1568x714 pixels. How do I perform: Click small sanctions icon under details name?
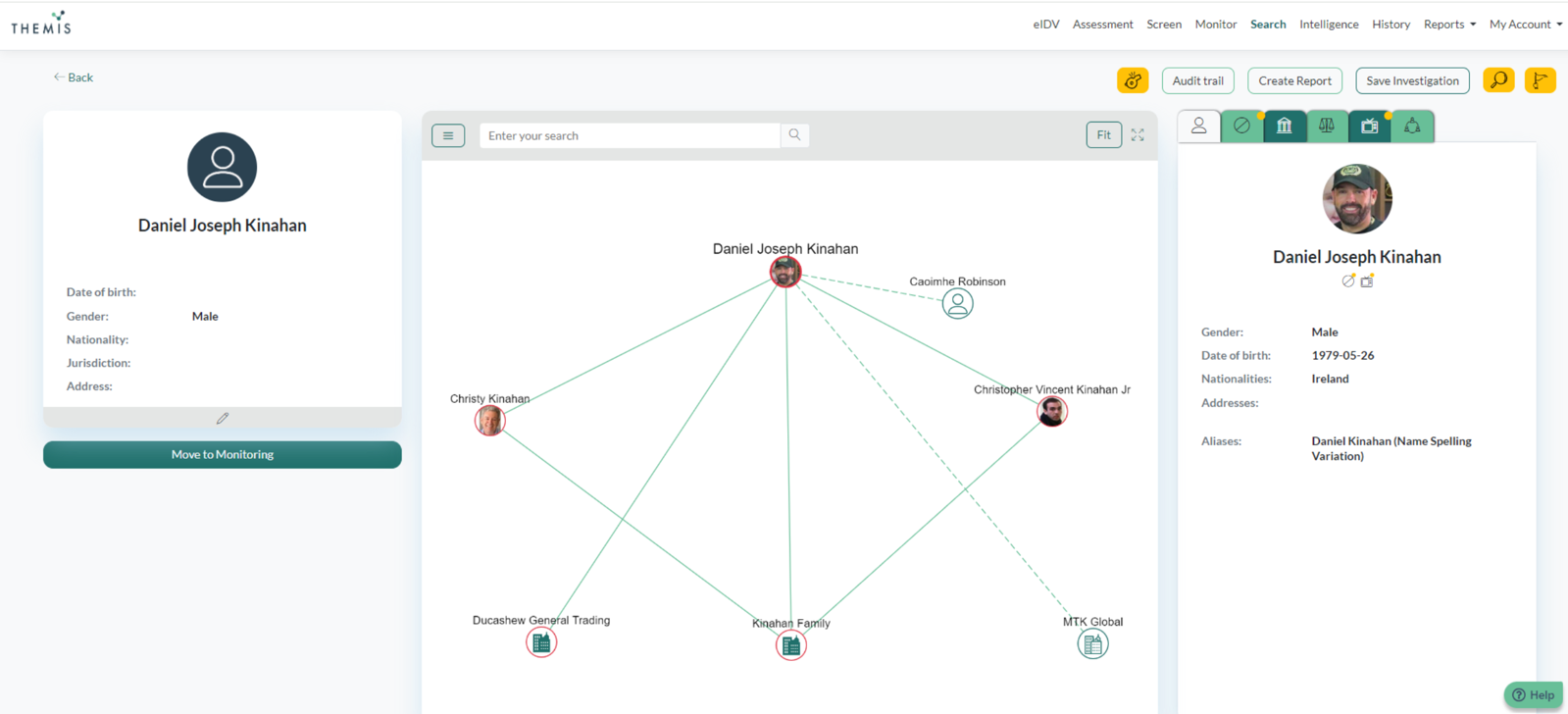(1348, 280)
